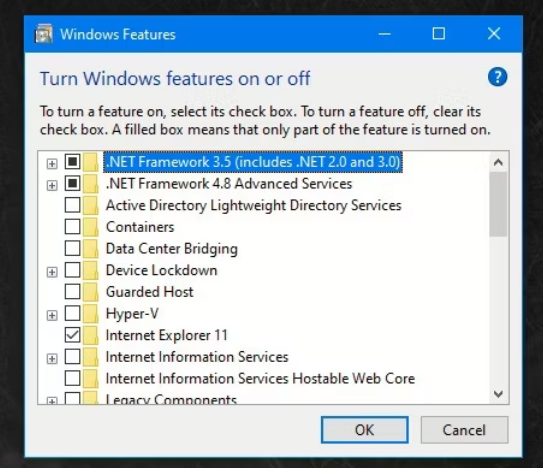Click folder icon next to Internet Explorer 11
The height and width of the screenshot is (468, 543).
click(91, 335)
